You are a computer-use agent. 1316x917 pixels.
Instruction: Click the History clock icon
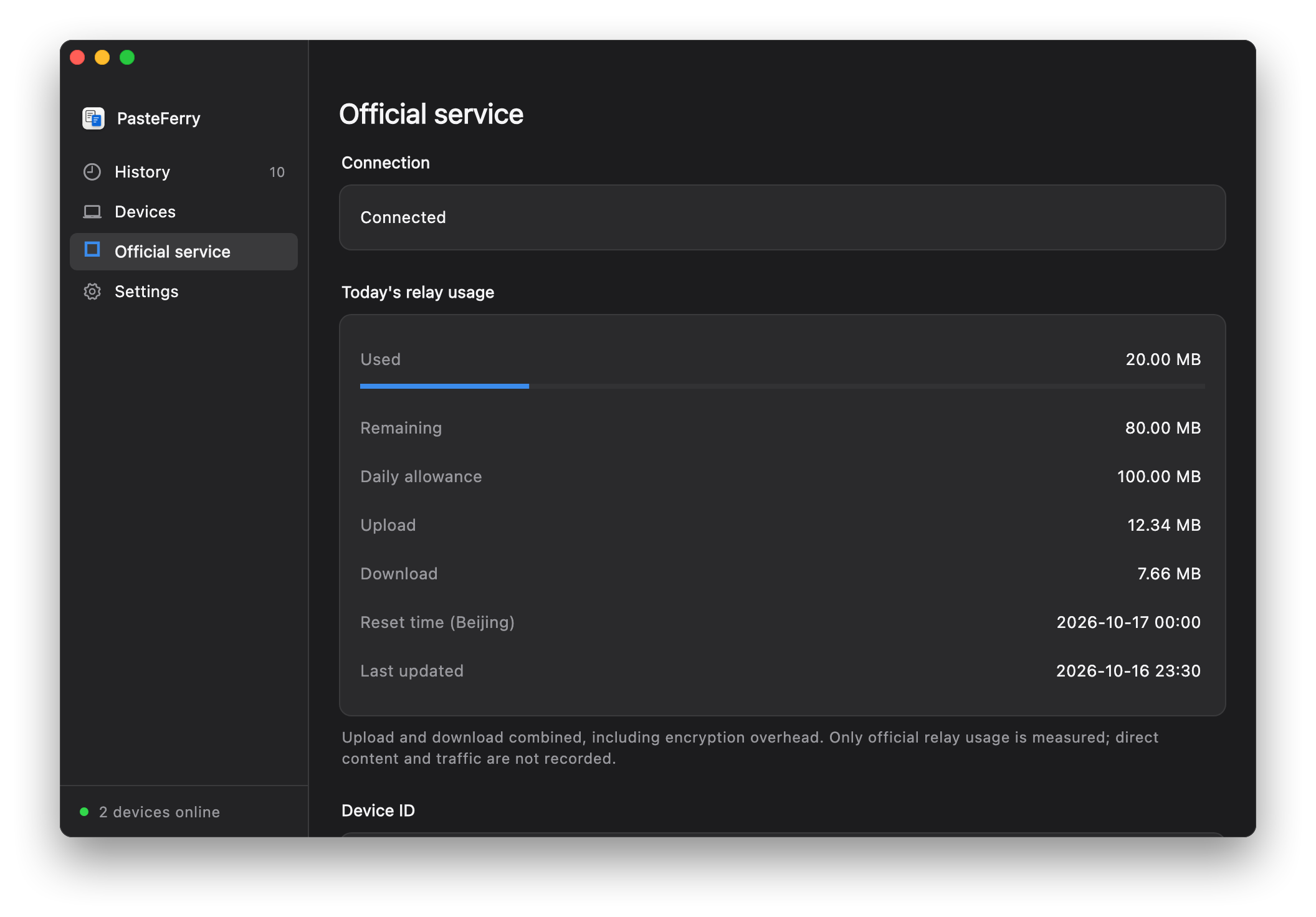[92, 172]
